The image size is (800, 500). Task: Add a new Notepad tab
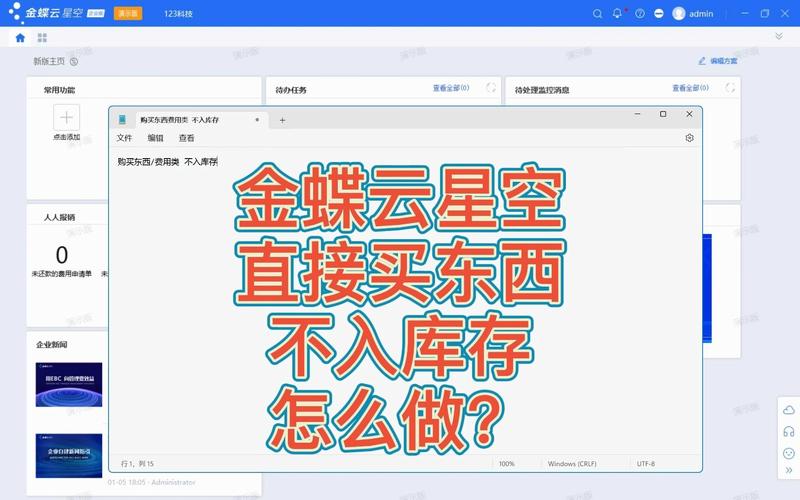tap(282, 120)
